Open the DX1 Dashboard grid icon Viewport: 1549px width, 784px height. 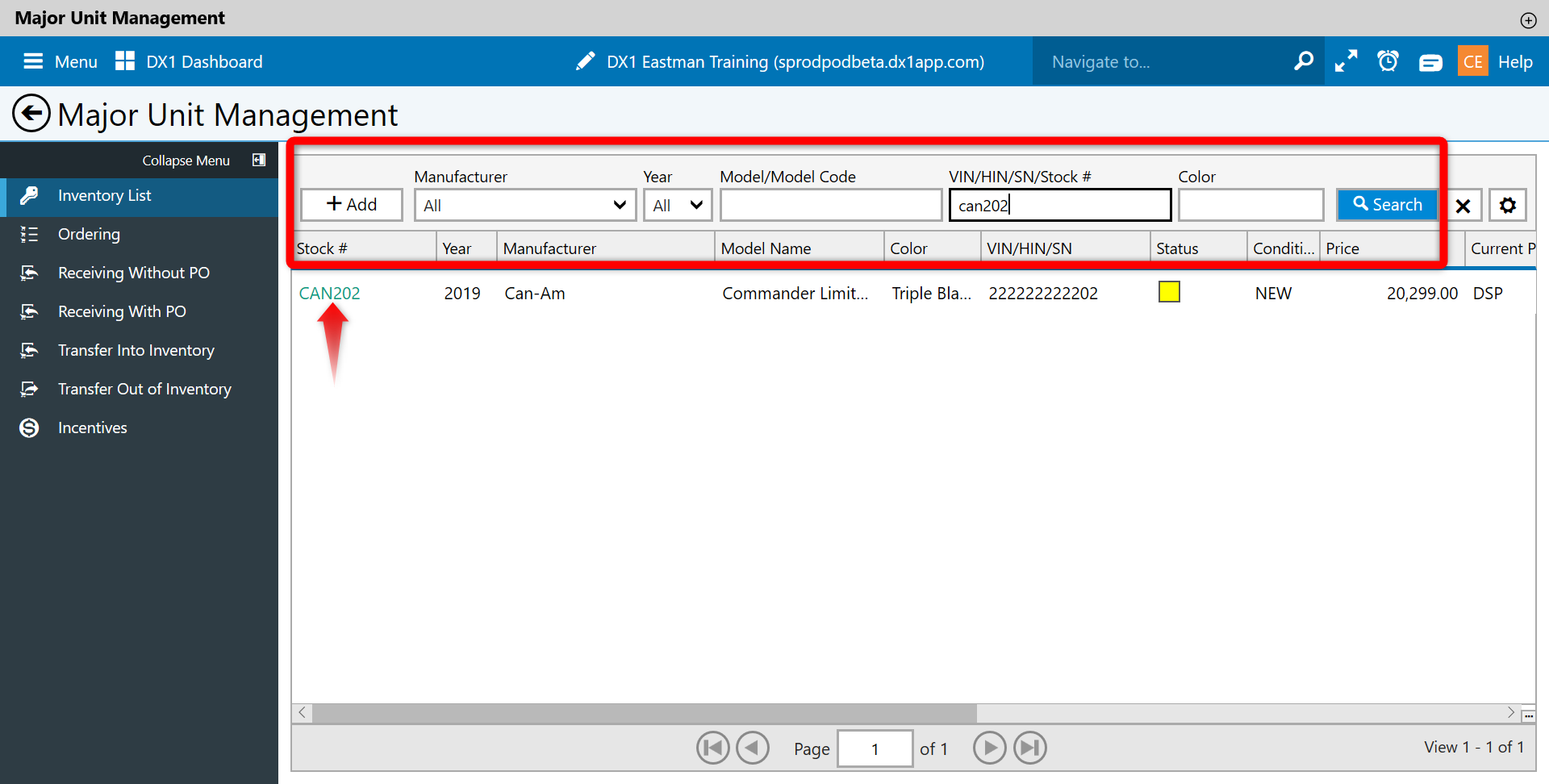pos(125,61)
